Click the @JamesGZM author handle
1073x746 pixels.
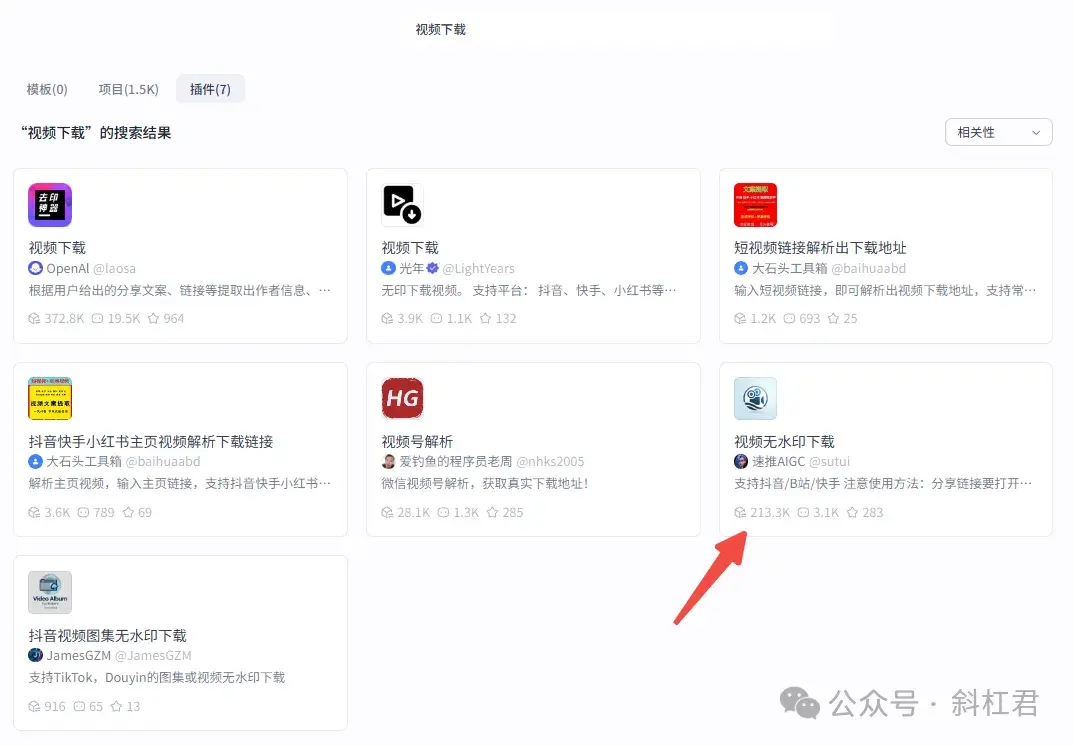click(153, 655)
